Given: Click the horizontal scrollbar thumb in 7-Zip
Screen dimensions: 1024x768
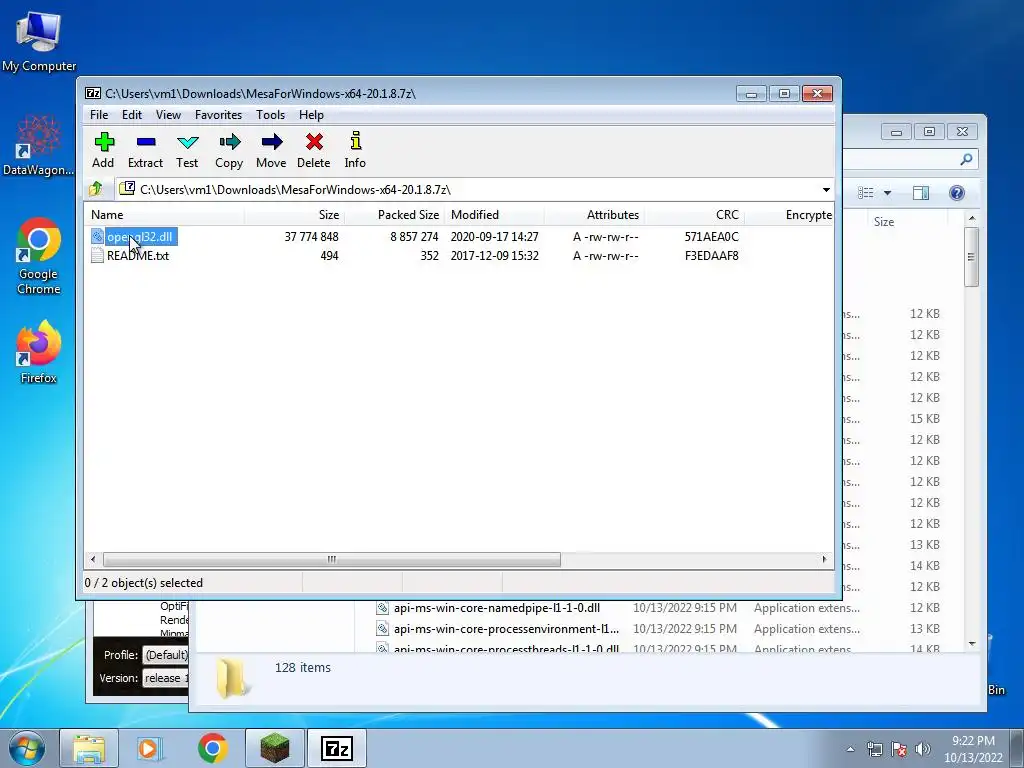Looking at the screenshot, I should pos(332,560).
